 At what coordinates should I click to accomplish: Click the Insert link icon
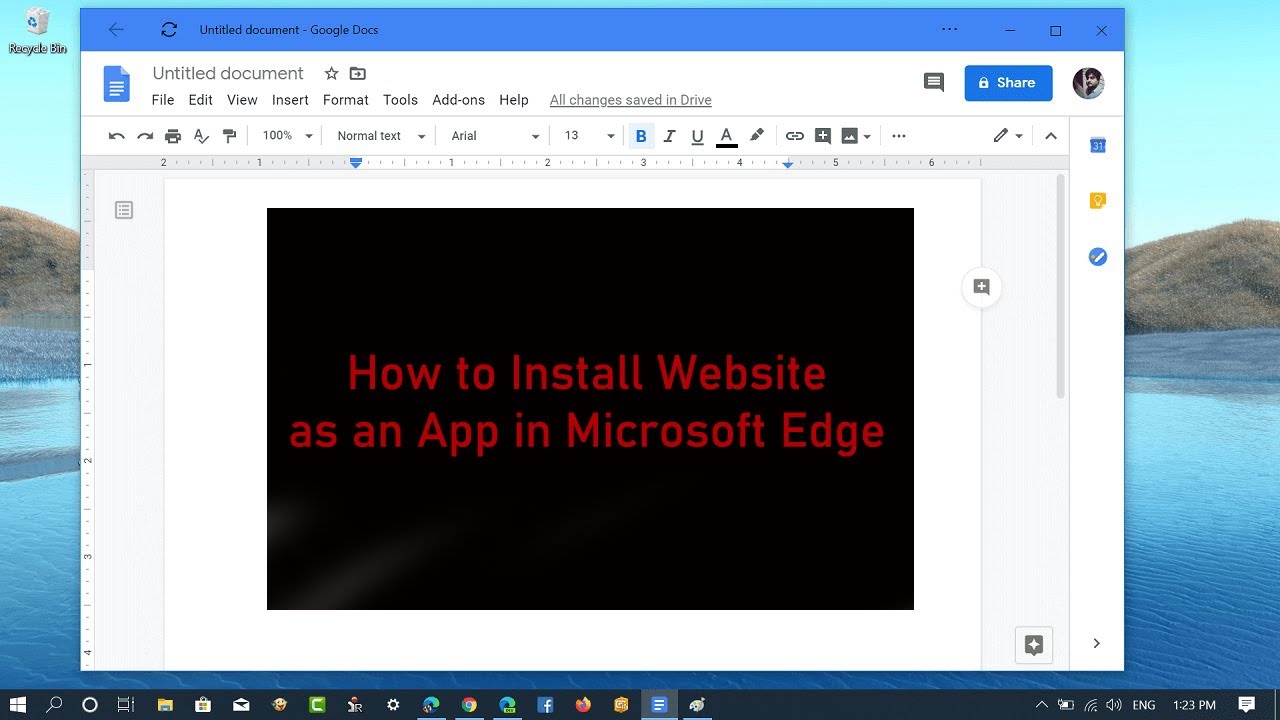point(795,136)
